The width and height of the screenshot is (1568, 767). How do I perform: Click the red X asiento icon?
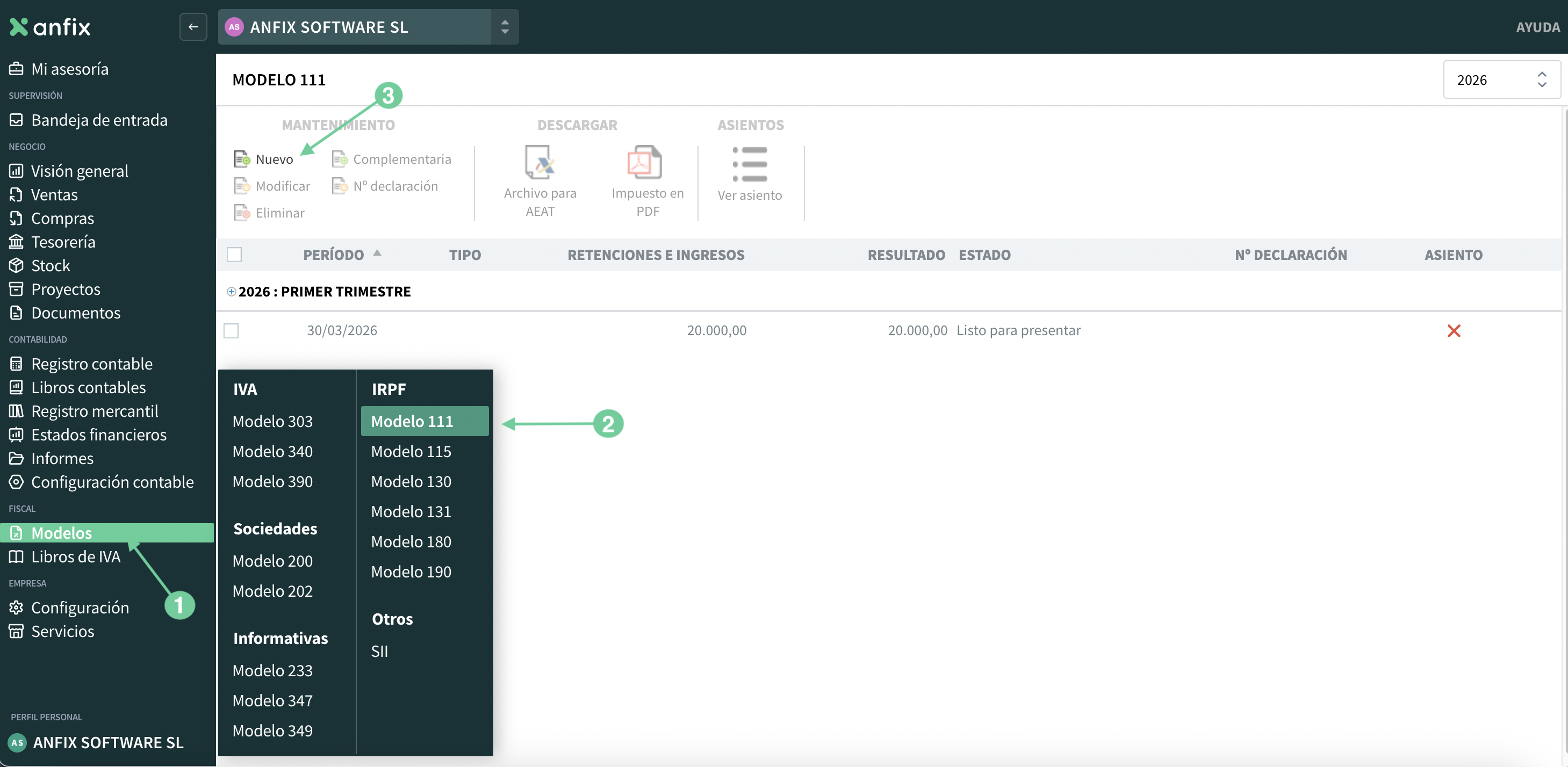1454,331
